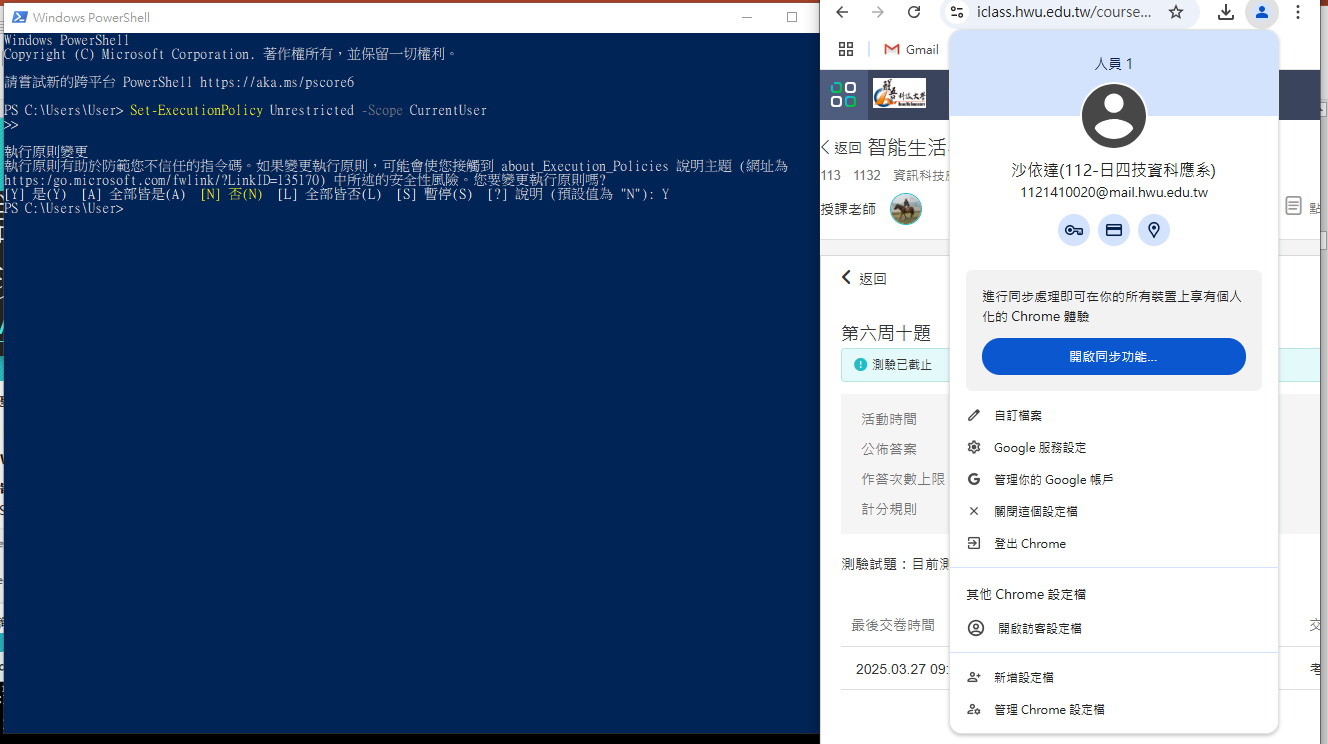The image size is (1328, 744).
Task: Open the password manager key icon
Action: pyautogui.click(x=1074, y=230)
